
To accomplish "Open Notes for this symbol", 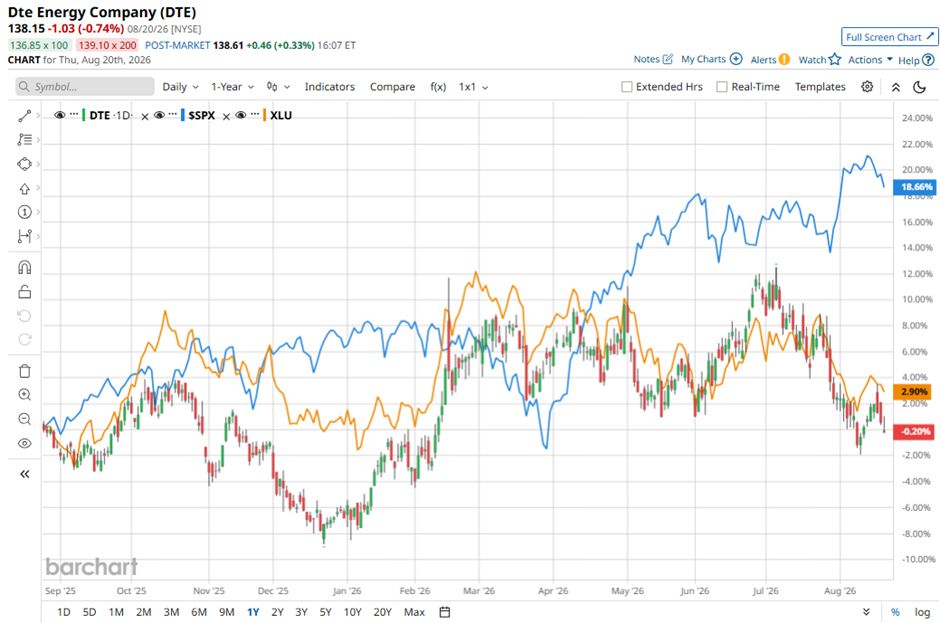I will click(653, 59).
